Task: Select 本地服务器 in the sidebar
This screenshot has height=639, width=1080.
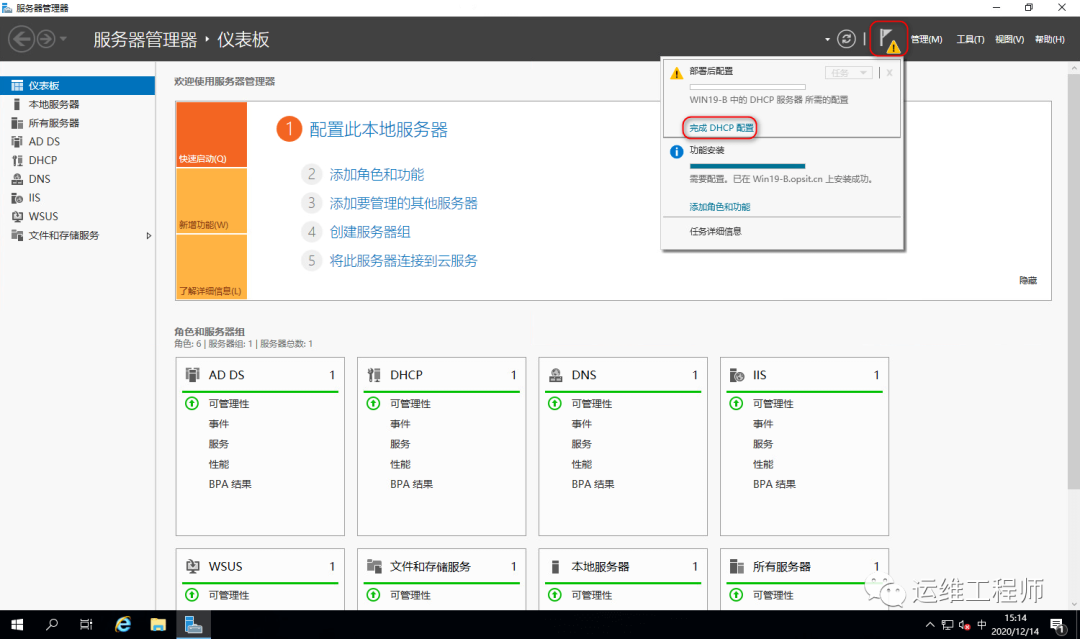Action: tap(77, 104)
